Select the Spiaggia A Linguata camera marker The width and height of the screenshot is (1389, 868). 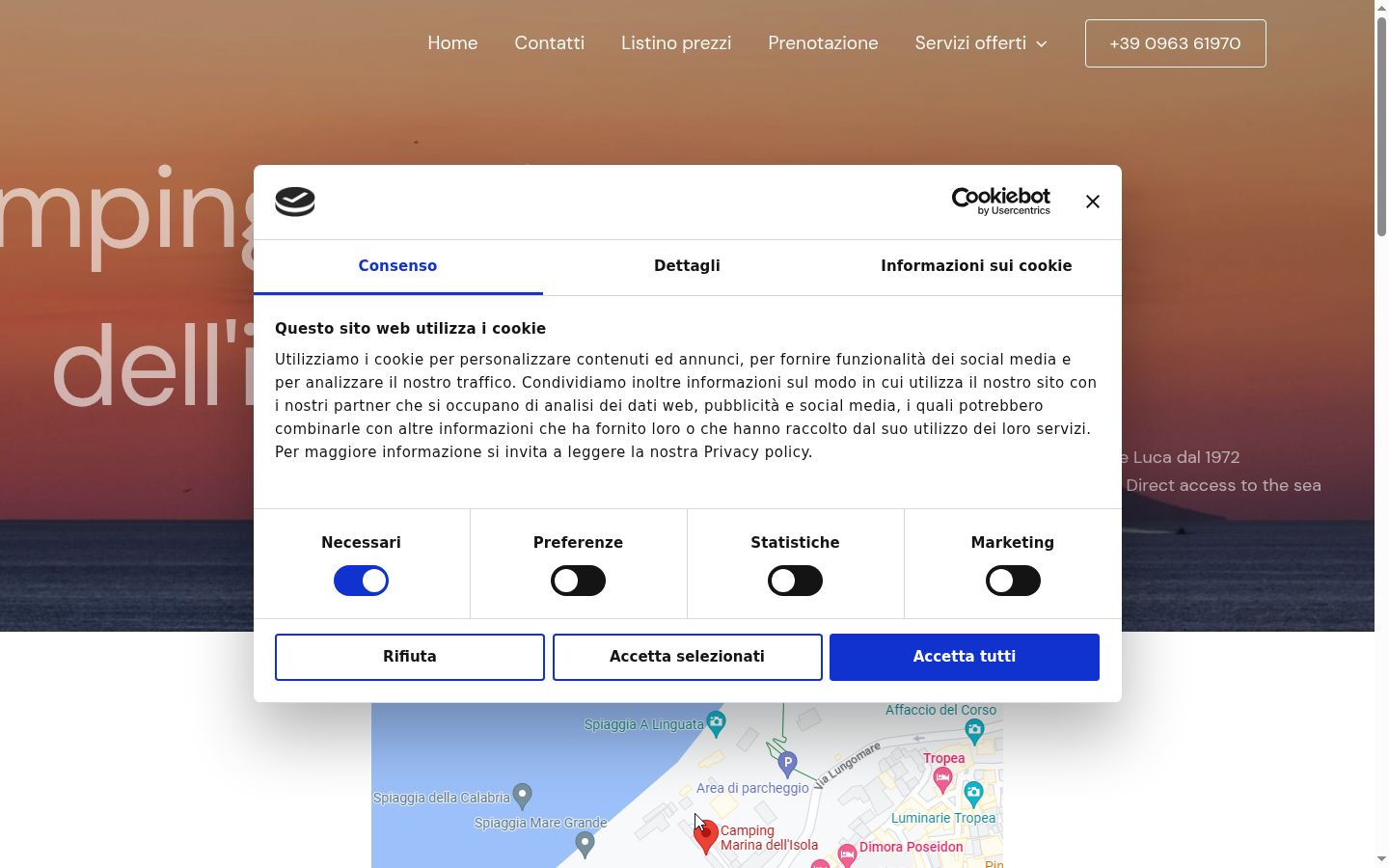click(x=716, y=721)
